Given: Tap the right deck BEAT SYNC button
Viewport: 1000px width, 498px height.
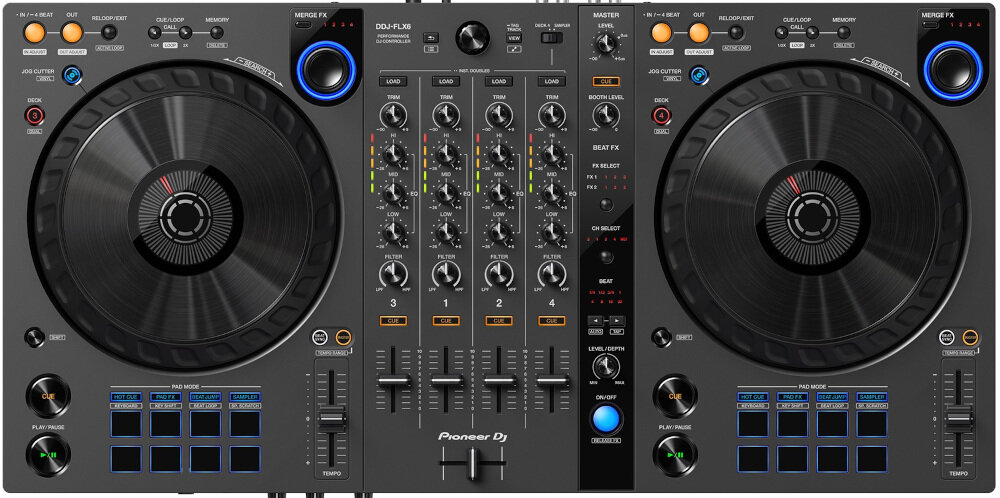Looking at the screenshot, I should 948,337.
